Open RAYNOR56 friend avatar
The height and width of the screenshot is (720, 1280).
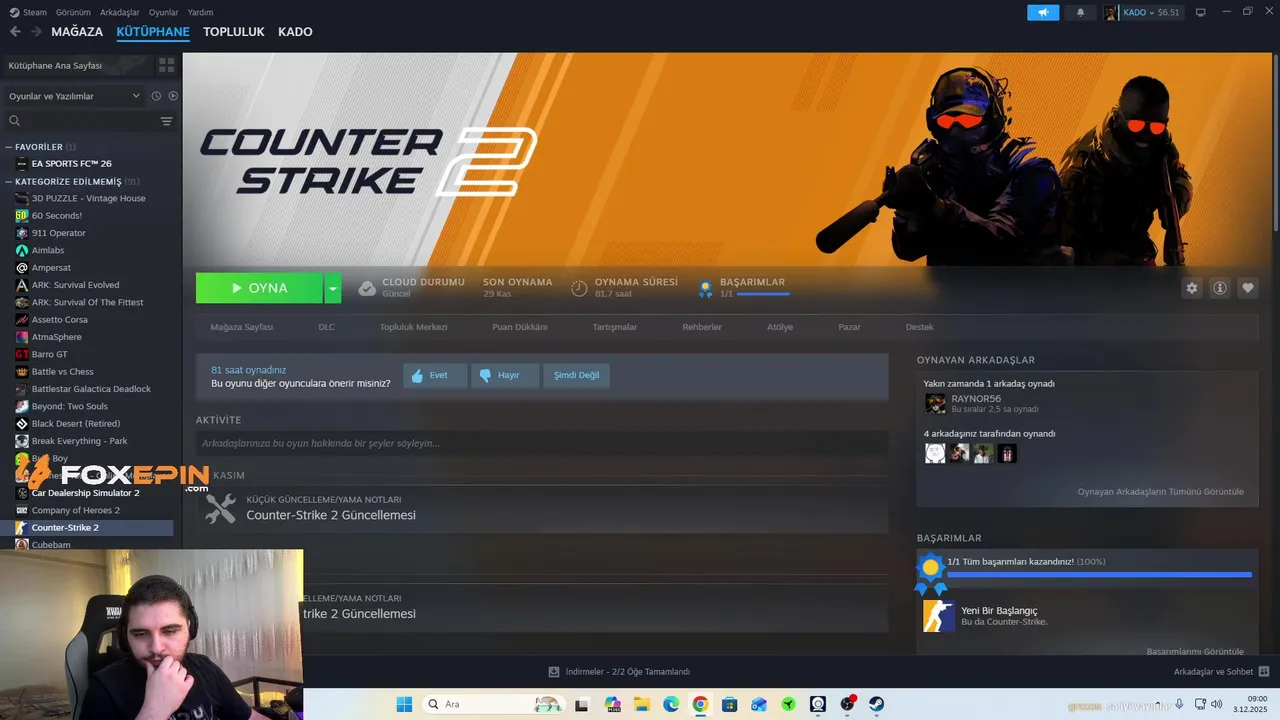(935, 403)
